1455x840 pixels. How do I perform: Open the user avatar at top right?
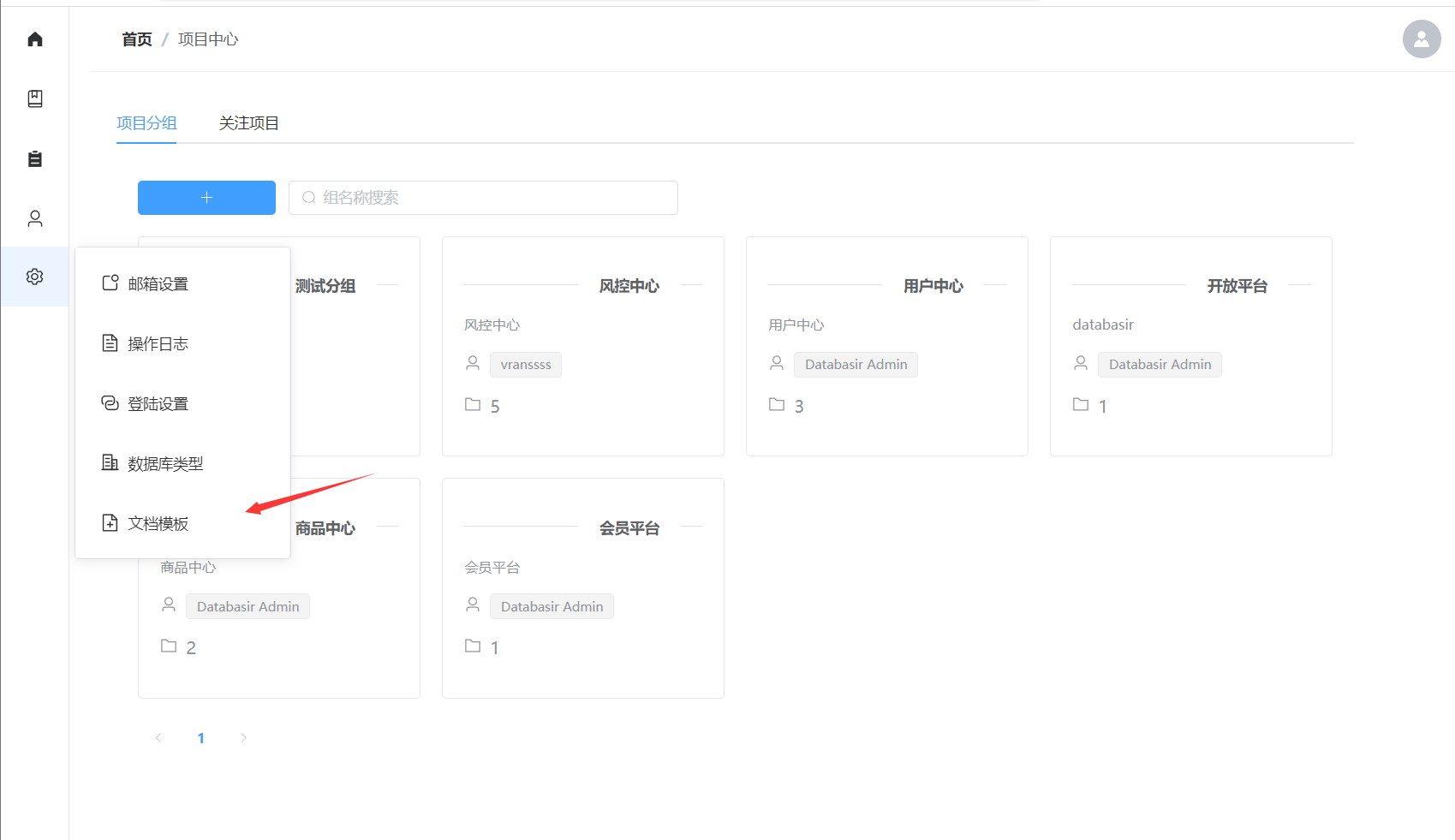click(1421, 39)
